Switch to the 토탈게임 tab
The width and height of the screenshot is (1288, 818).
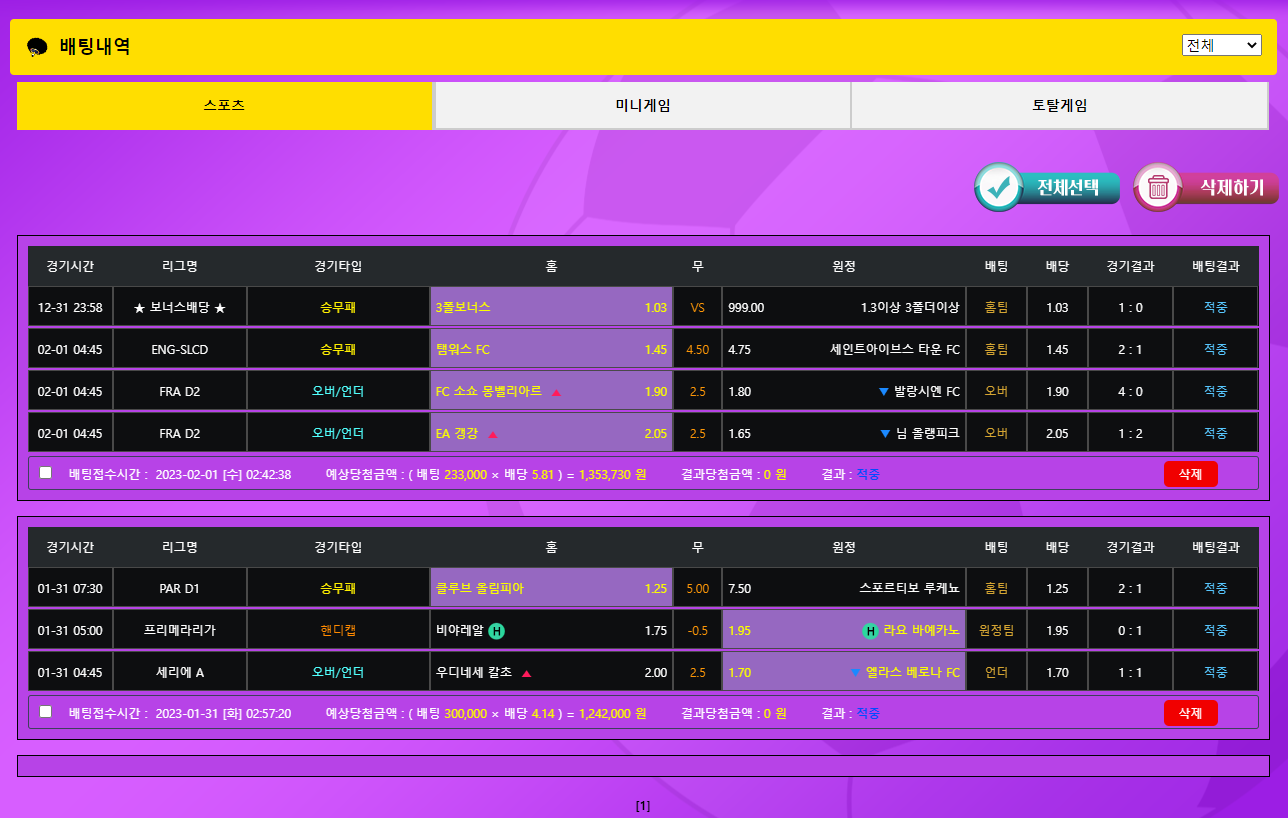pyautogui.click(x=1059, y=106)
